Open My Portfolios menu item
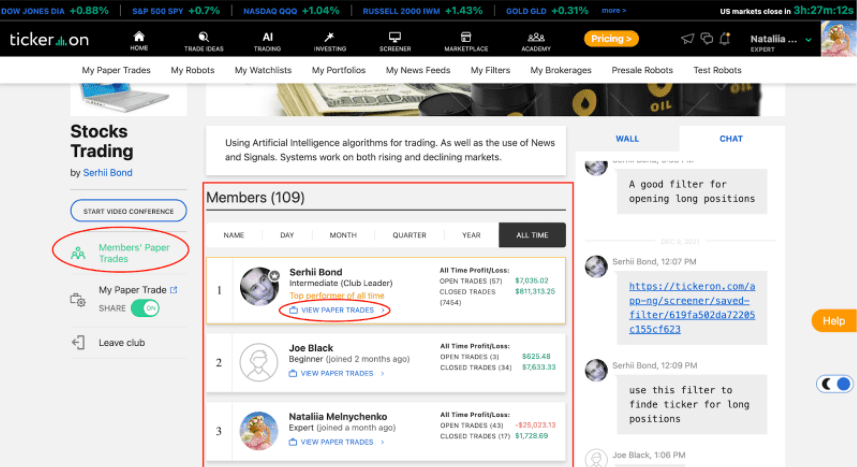Viewport: 857px width, 467px height. [338, 70]
